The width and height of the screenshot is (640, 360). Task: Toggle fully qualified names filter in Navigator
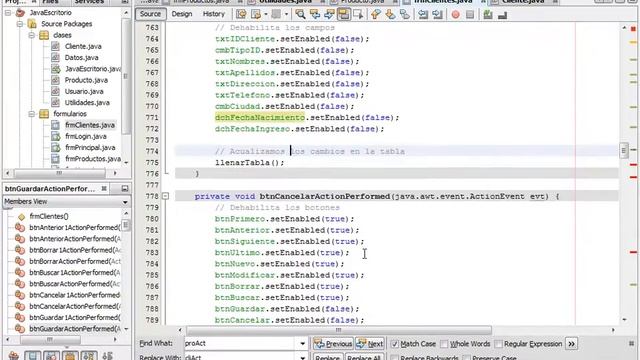click(89, 356)
